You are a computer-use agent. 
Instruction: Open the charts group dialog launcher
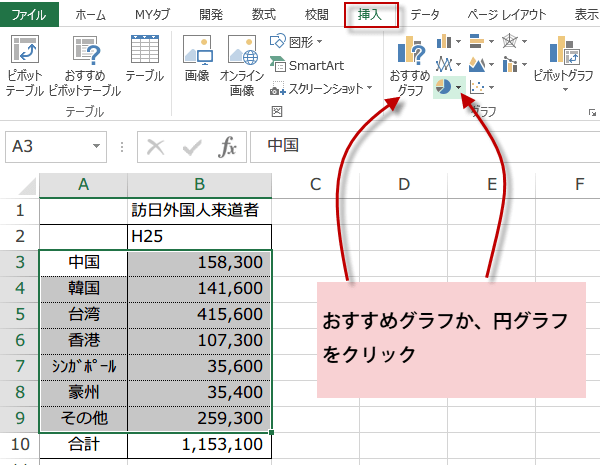coord(592,113)
